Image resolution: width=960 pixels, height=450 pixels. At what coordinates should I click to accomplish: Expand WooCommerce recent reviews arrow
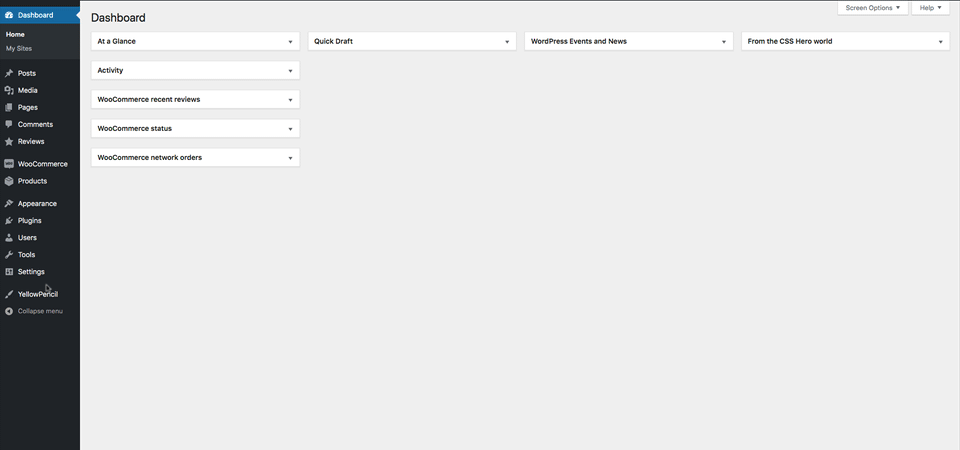pos(290,100)
